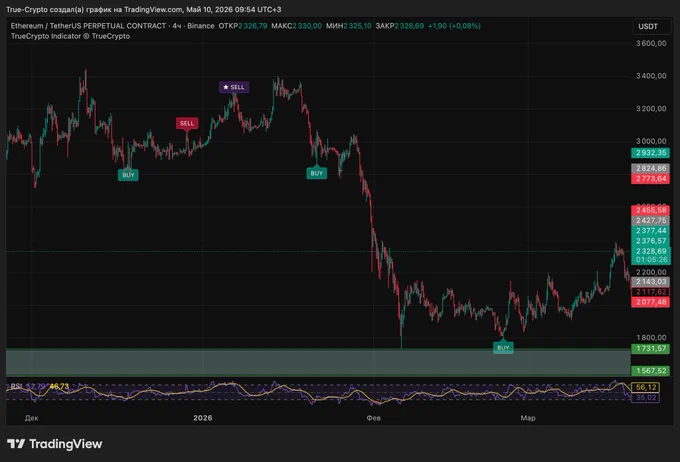Click the МАКС 2330,00 high value

[297, 26]
